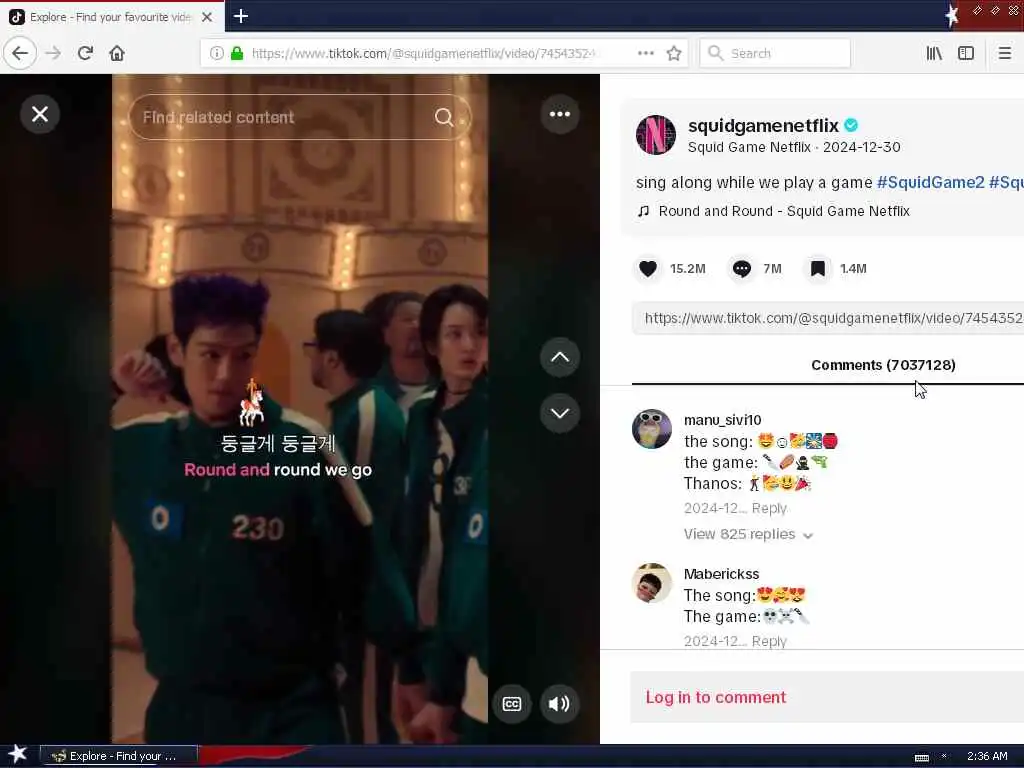Reply to manu_sivi10's comment

769,508
